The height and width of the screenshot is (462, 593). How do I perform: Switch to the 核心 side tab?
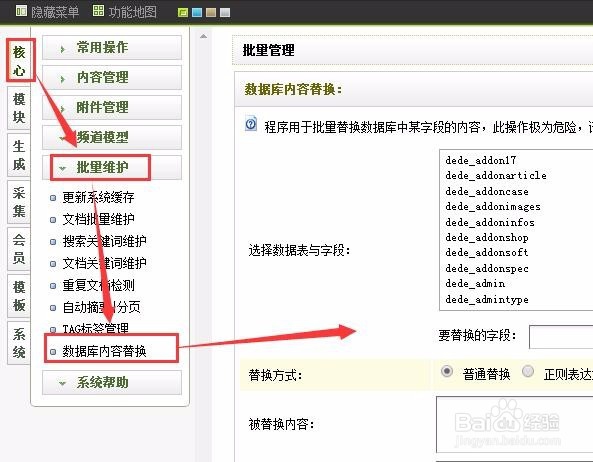19,60
